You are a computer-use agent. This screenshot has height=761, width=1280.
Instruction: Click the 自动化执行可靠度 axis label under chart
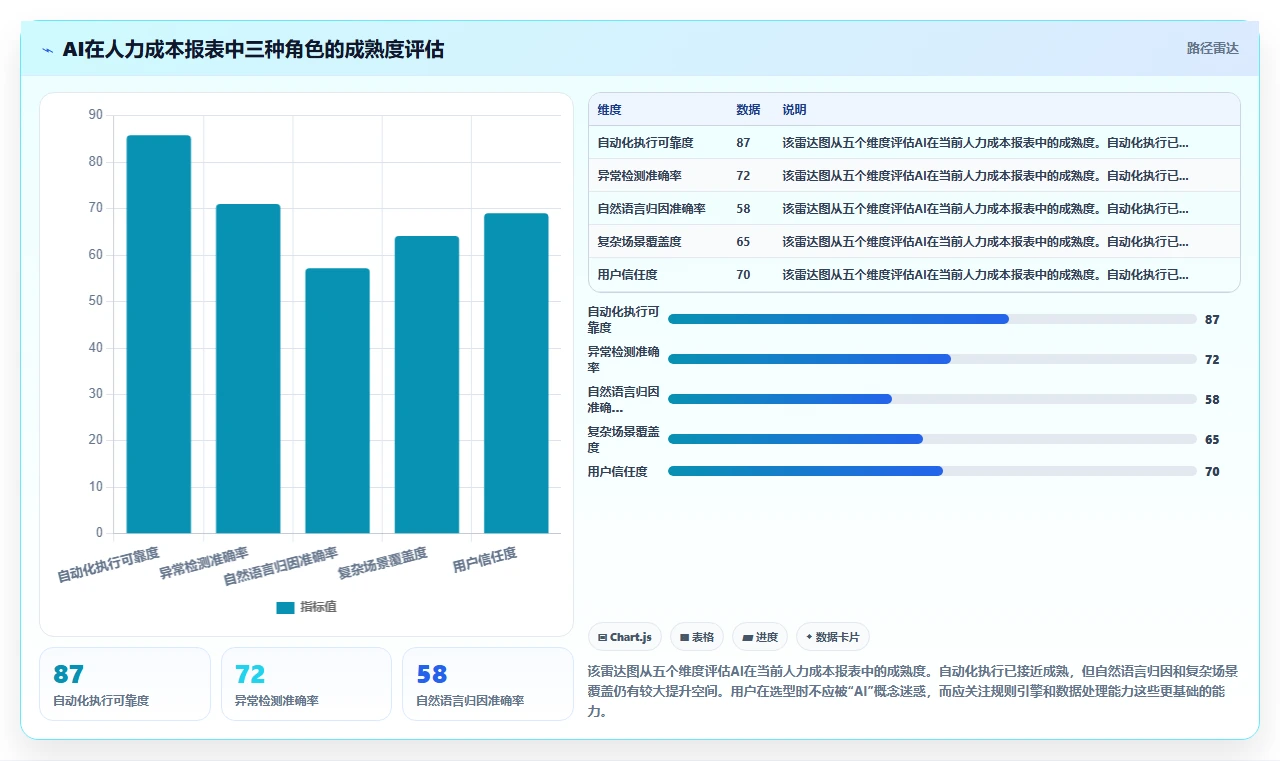[x=108, y=565]
